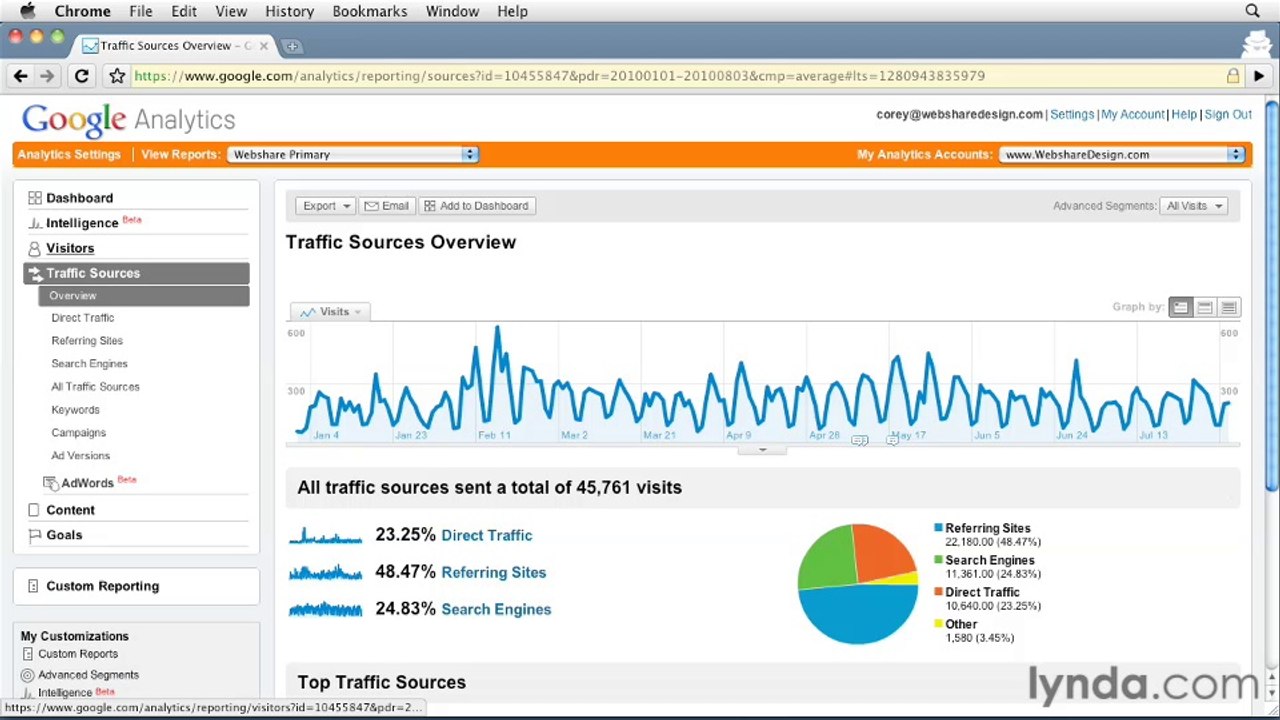
Task: Open the Window menu
Action: click(452, 11)
